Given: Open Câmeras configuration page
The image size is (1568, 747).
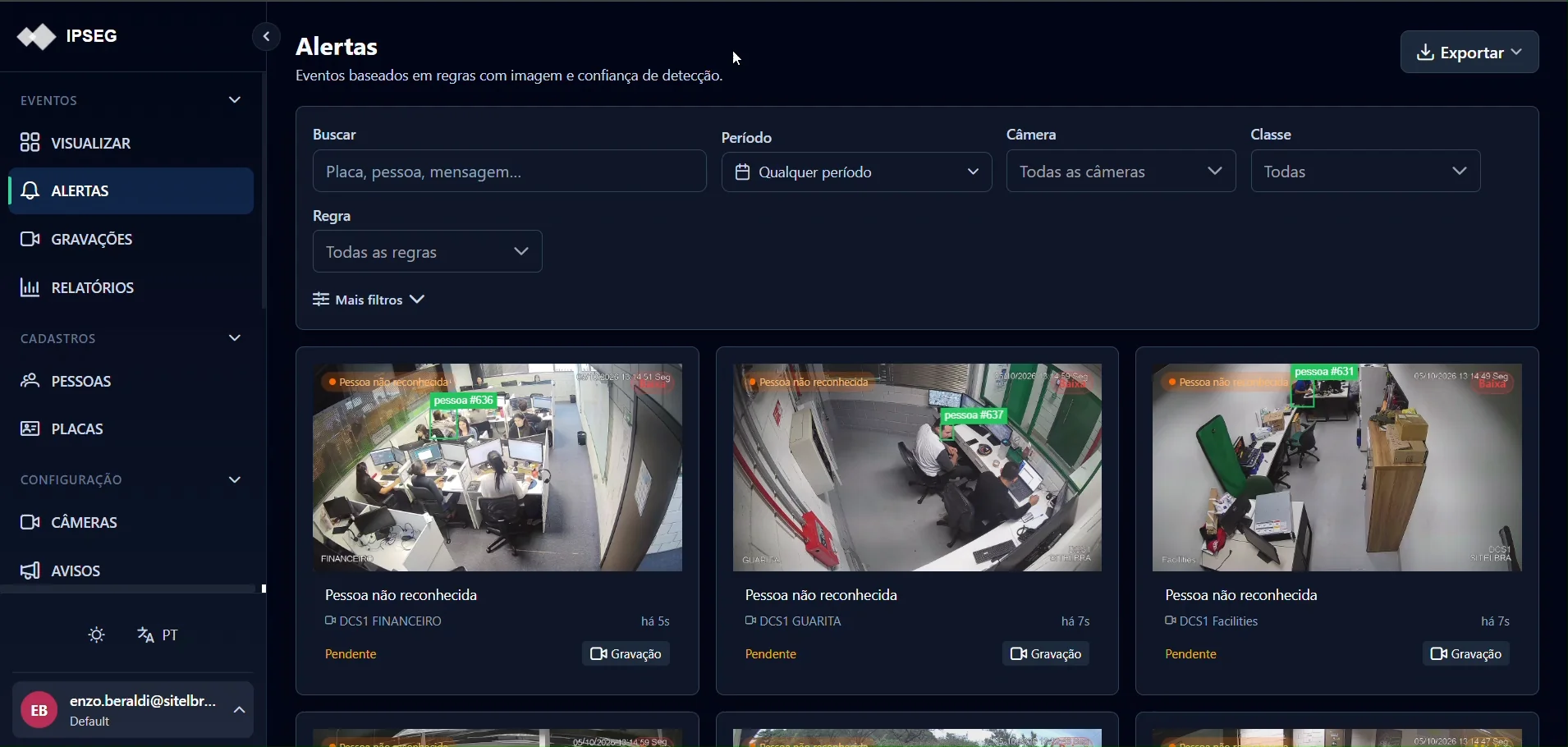Looking at the screenshot, I should click(x=131, y=523).
